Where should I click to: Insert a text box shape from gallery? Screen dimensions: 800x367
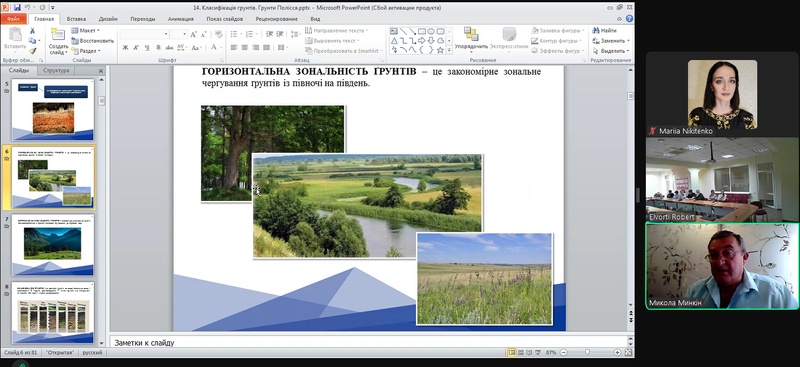(394, 31)
